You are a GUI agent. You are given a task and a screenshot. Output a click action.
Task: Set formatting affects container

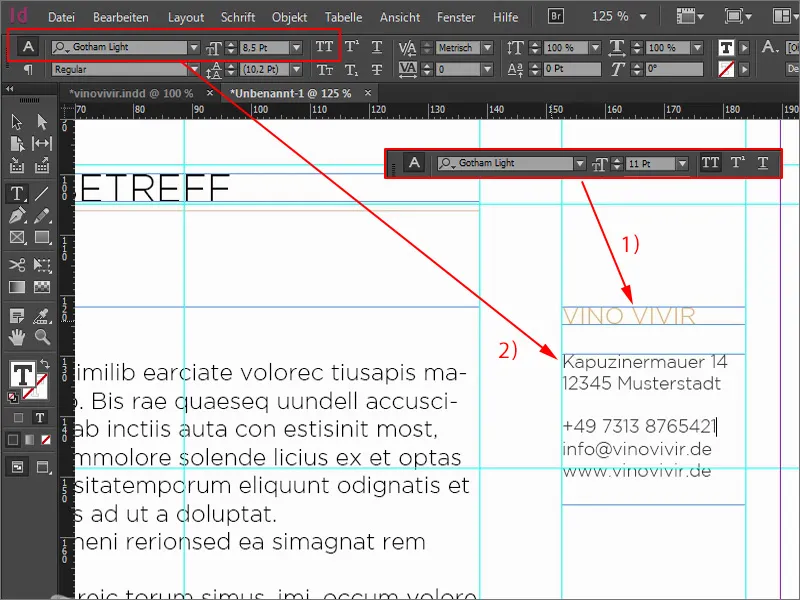click(x=18, y=418)
